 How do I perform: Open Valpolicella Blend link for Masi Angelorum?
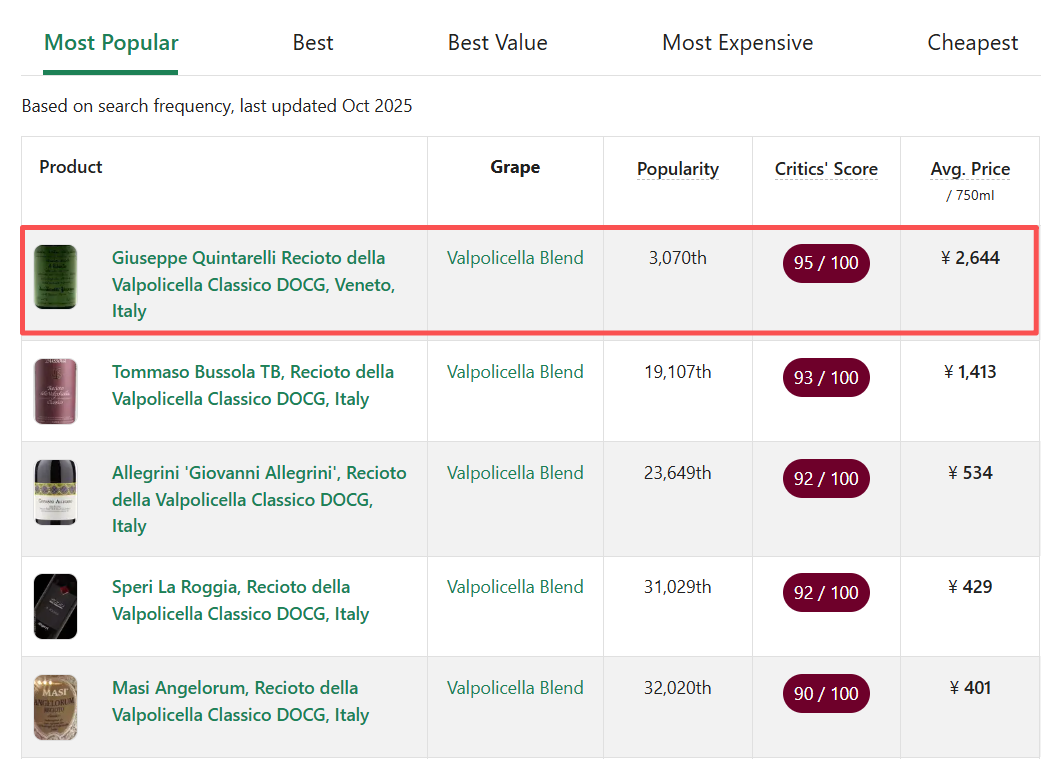click(515, 688)
